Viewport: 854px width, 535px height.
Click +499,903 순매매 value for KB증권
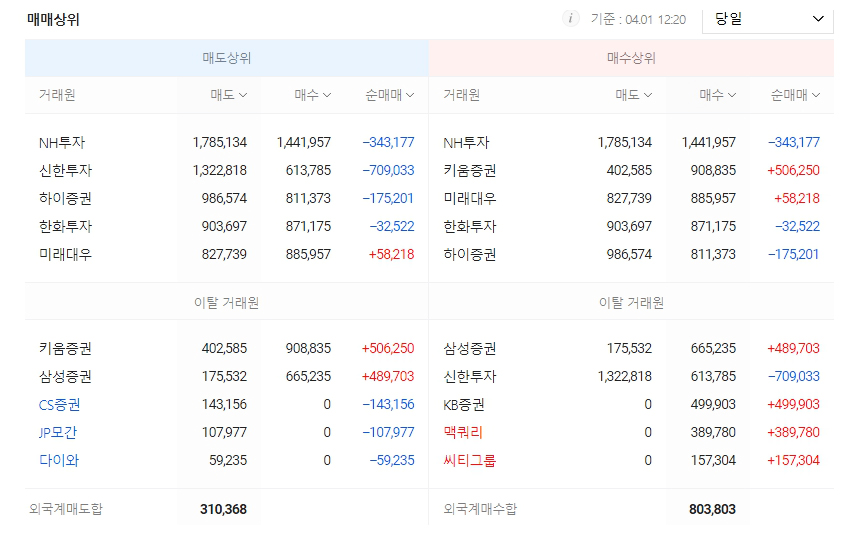(x=793, y=405)
